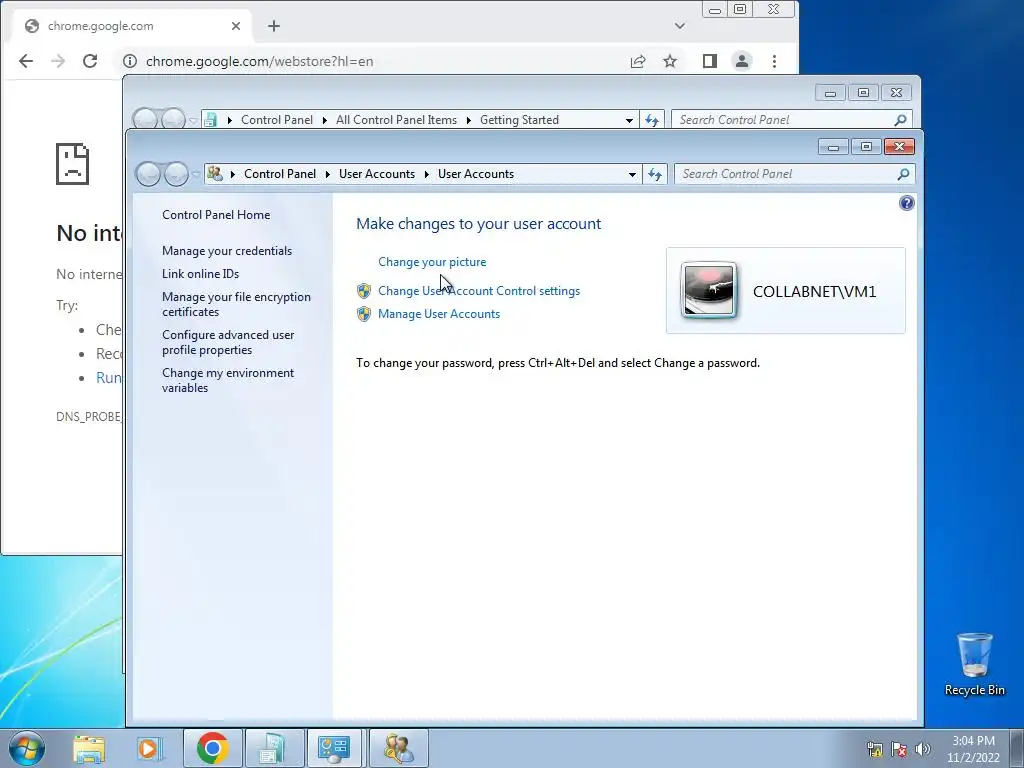Screen dimensions: 1024x768
Task: Click volume speaker tray icon
Action: coord(923,749)
